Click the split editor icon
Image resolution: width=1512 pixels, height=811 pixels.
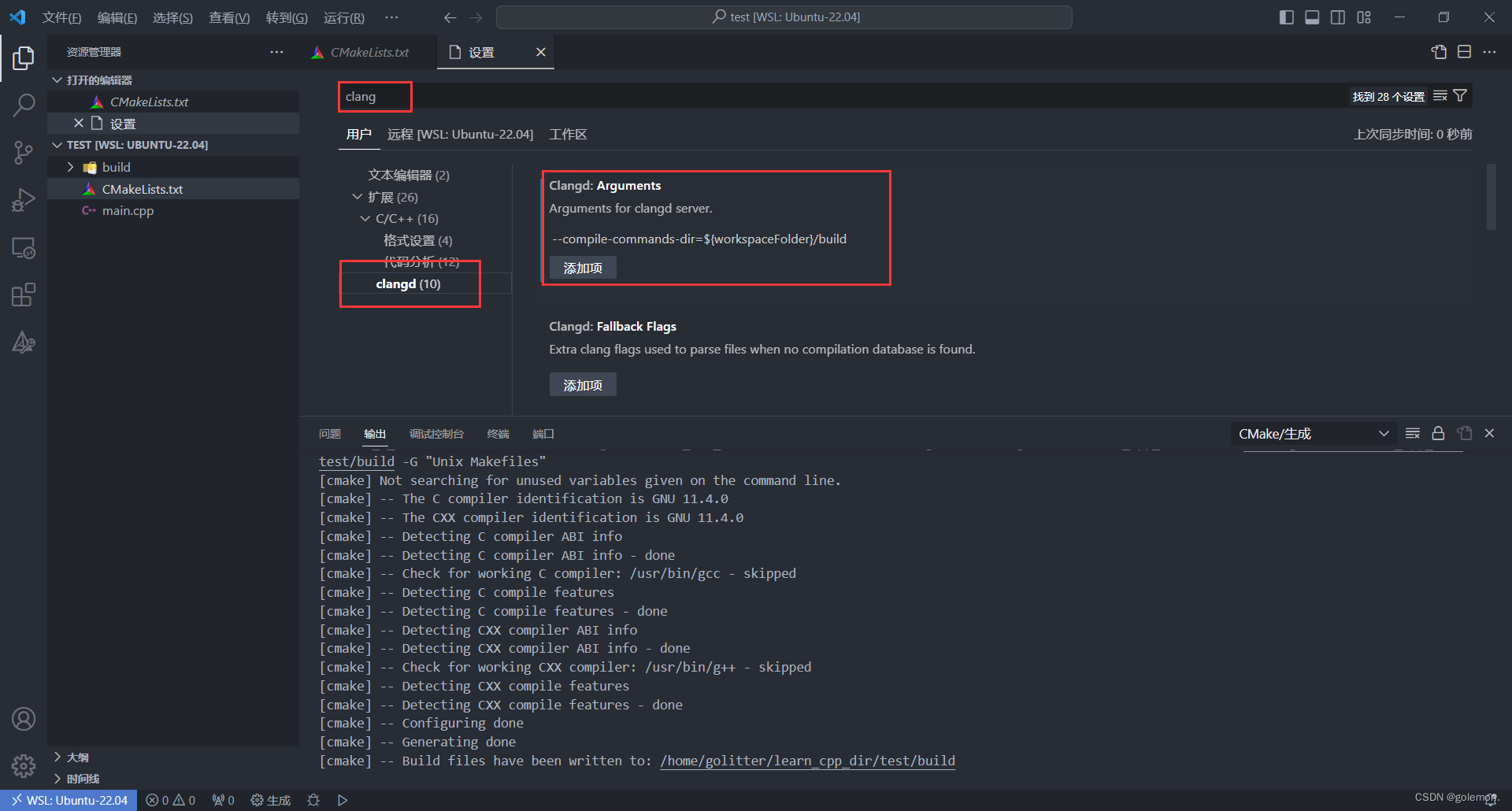(x=1464, y=52)
